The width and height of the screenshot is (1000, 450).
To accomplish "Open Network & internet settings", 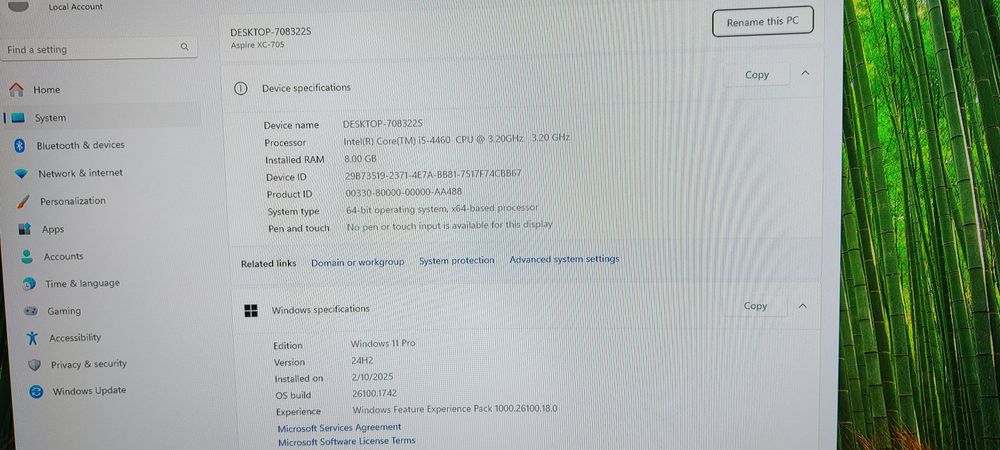I will click(x=80, y=173).
